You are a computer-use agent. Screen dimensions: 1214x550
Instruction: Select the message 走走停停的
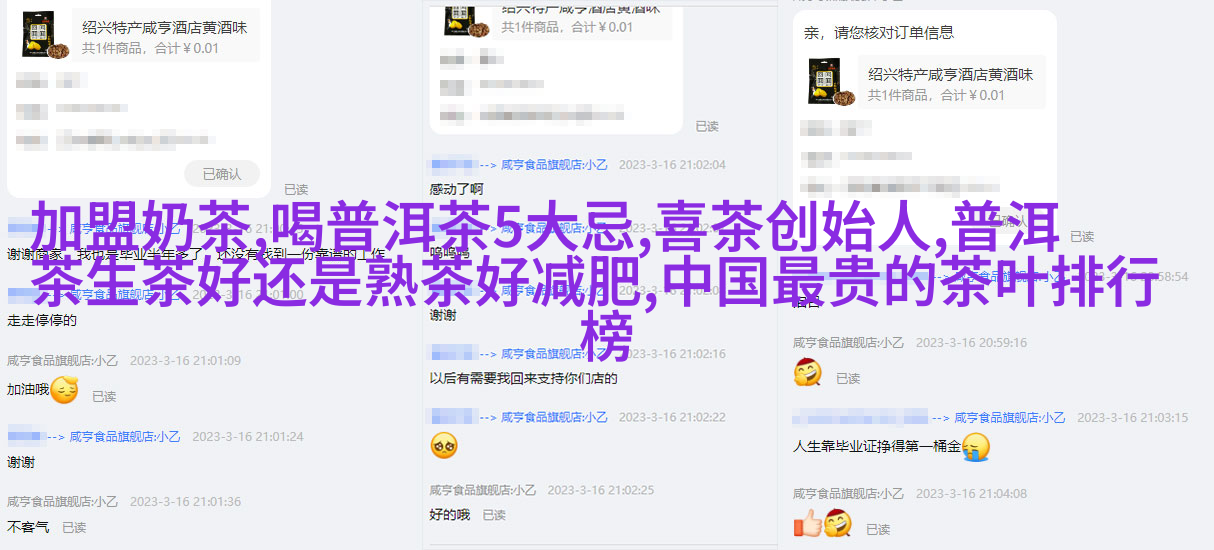[x=42, y=320]
